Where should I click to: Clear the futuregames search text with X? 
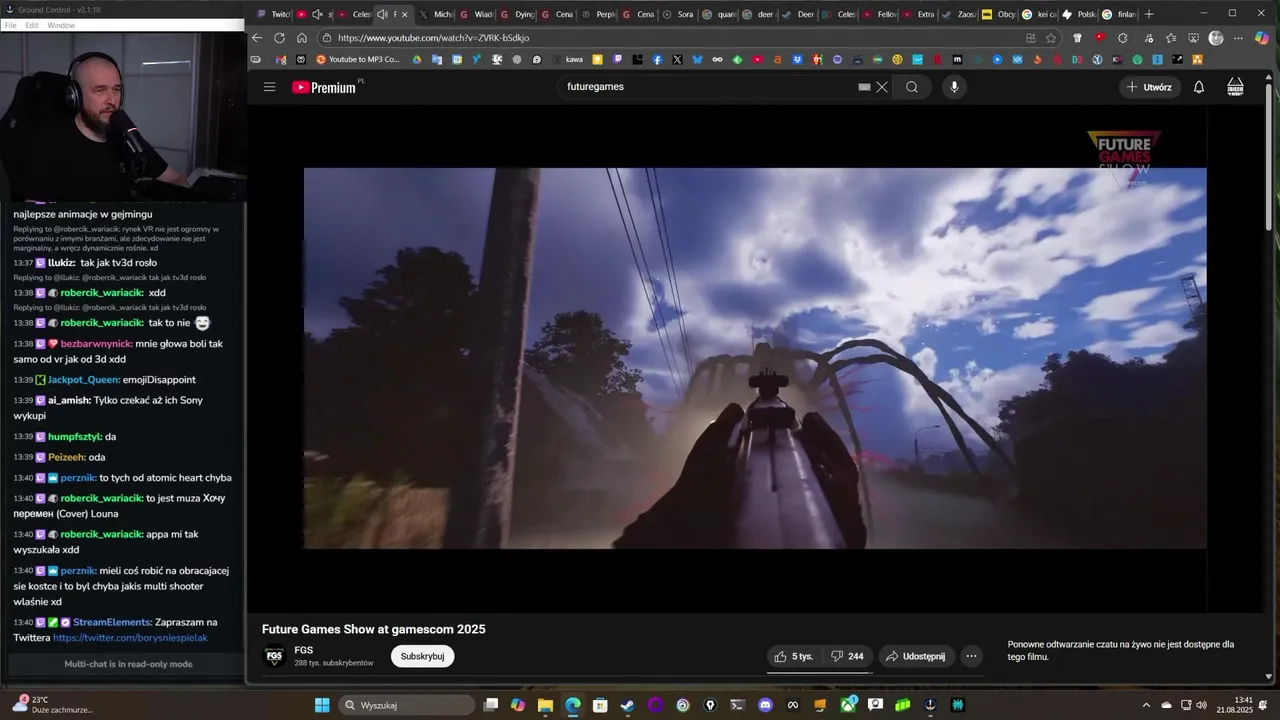pos(881,87)
